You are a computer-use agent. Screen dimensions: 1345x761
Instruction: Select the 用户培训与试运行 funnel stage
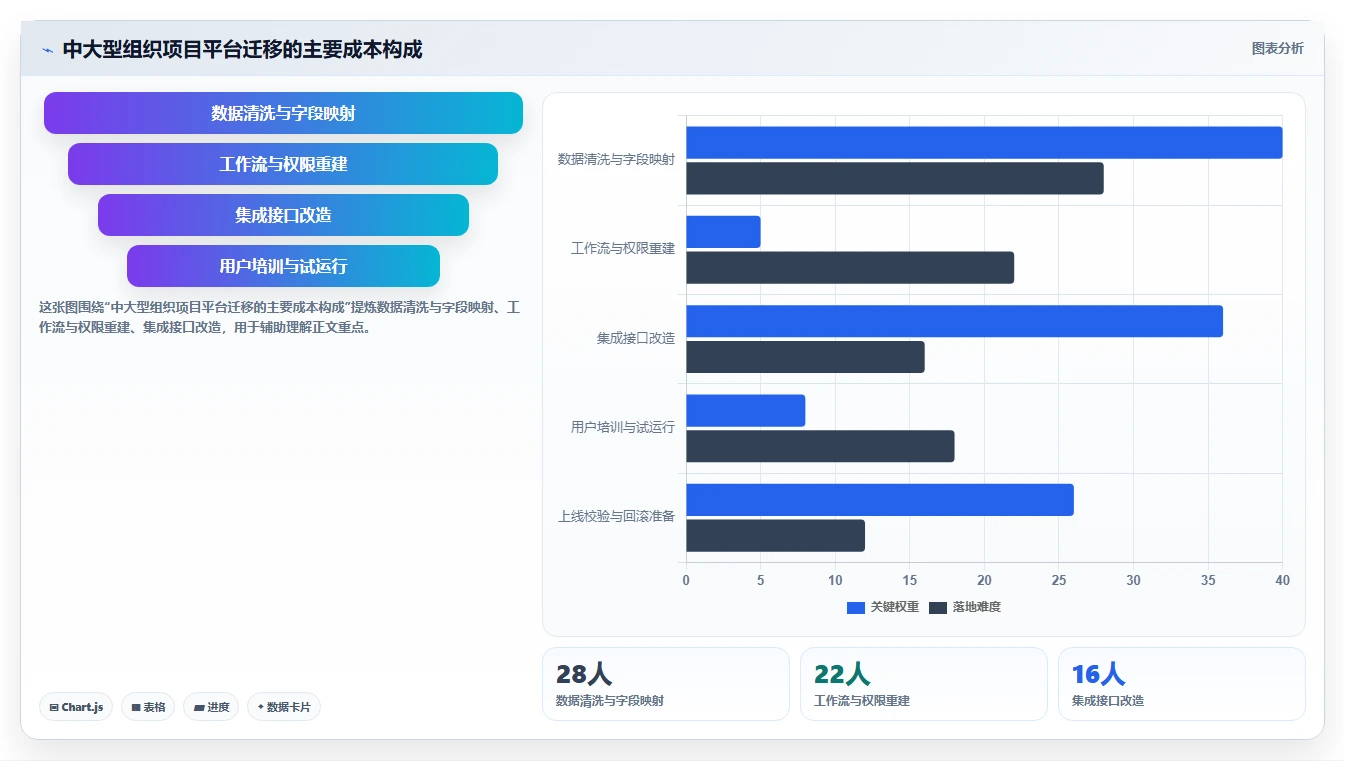(x=283, y=266)
